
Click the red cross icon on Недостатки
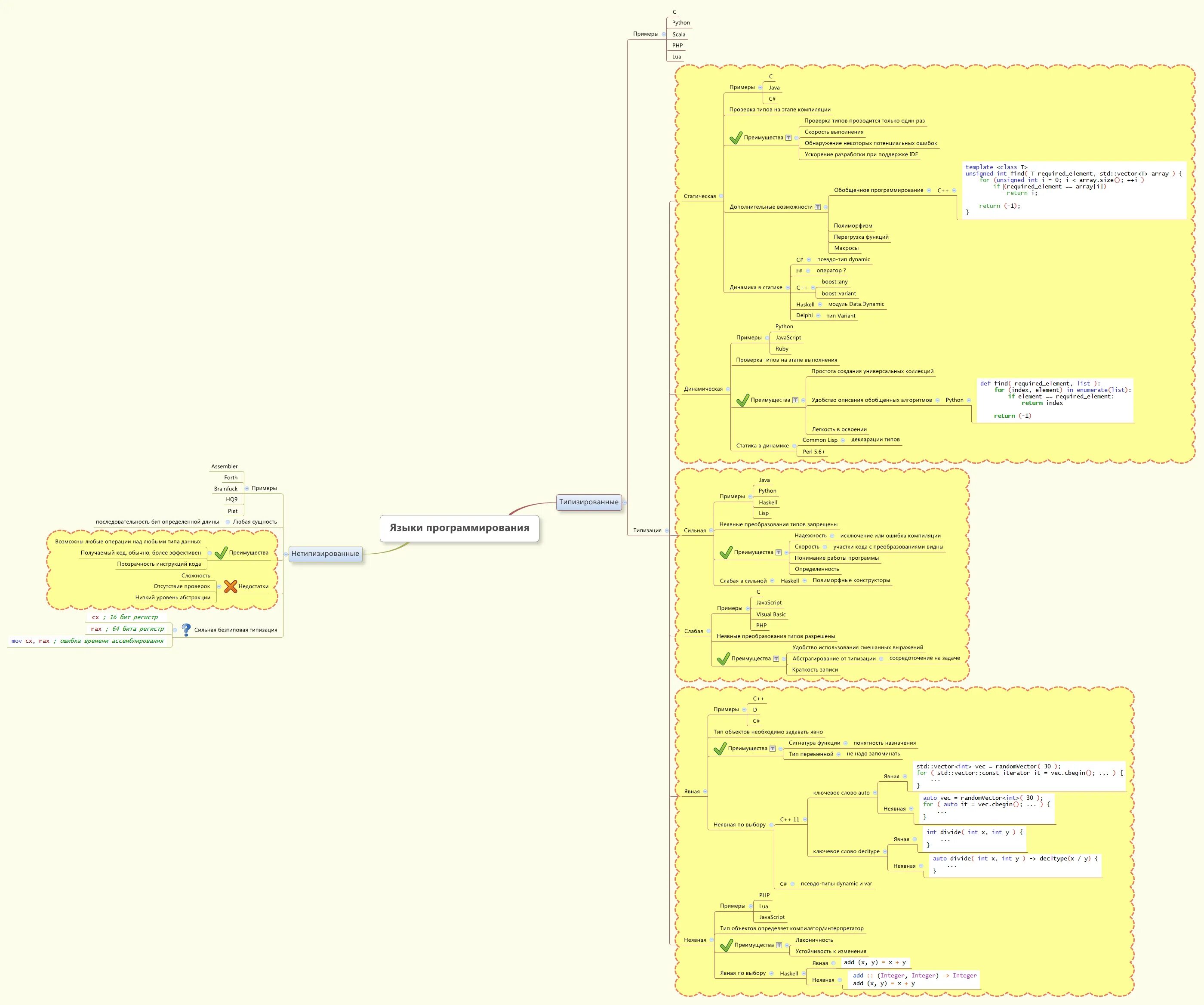pyautogui.click(x=231, y=586)
